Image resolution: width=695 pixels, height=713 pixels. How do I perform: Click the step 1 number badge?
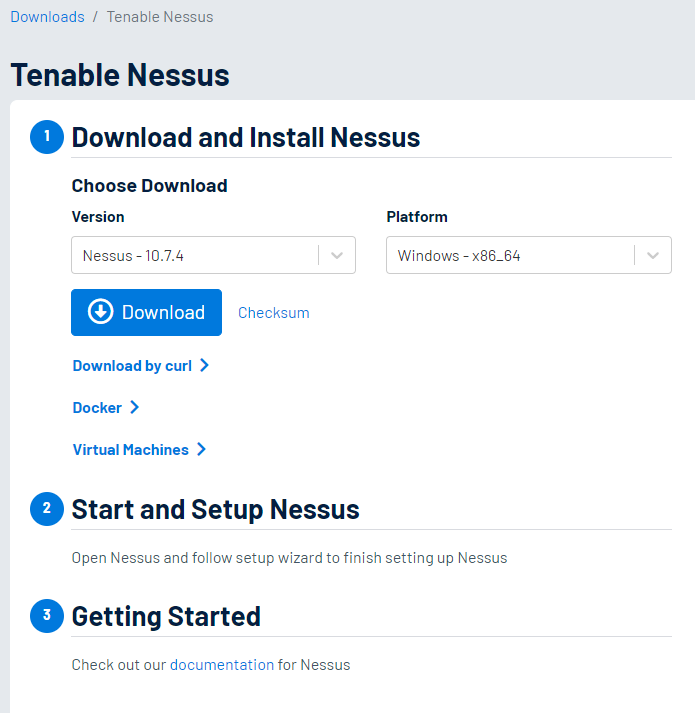[x=46, y=137]
